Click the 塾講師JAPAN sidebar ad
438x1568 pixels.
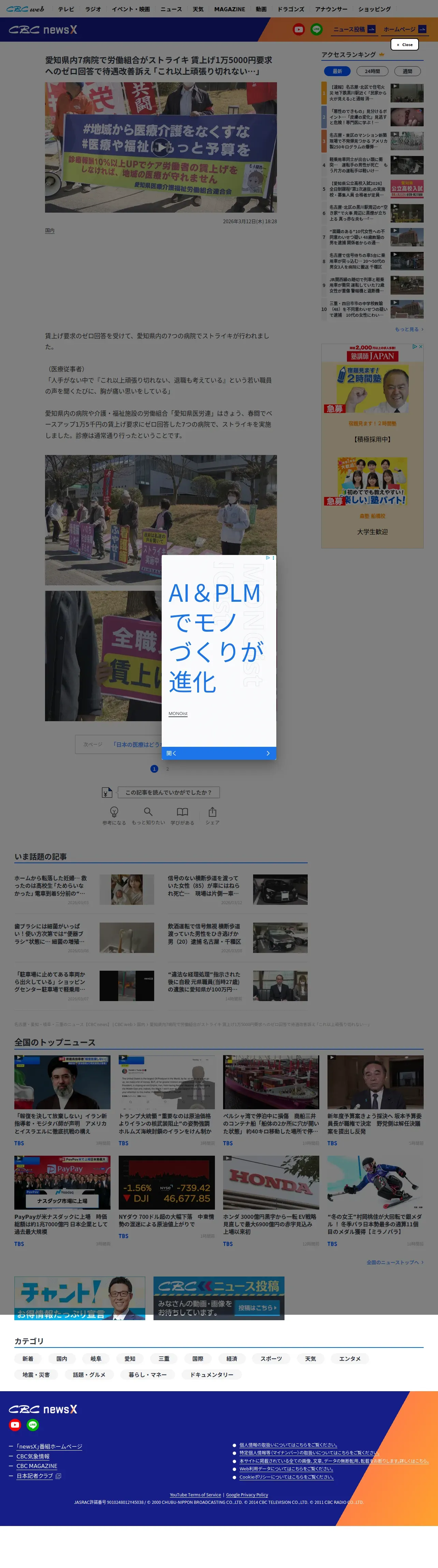[372, 445]
